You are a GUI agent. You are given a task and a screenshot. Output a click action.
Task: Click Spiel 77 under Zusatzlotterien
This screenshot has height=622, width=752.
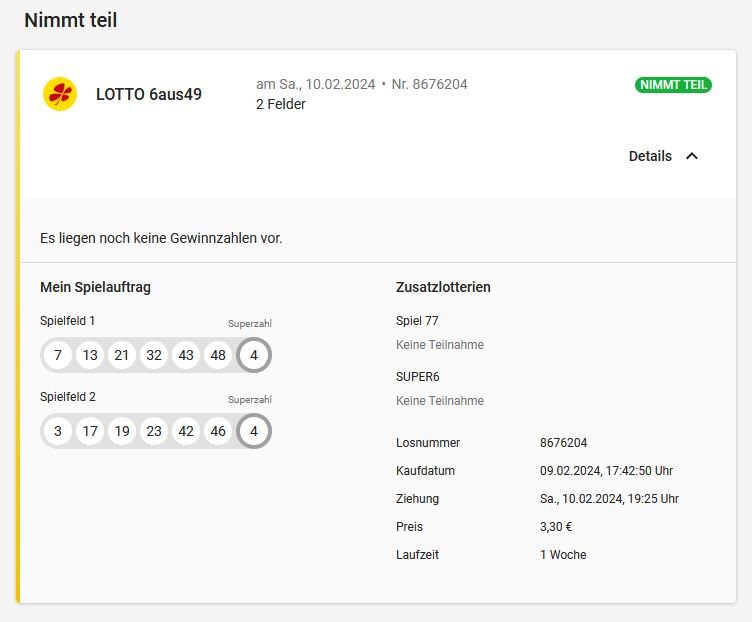[417, 321]
